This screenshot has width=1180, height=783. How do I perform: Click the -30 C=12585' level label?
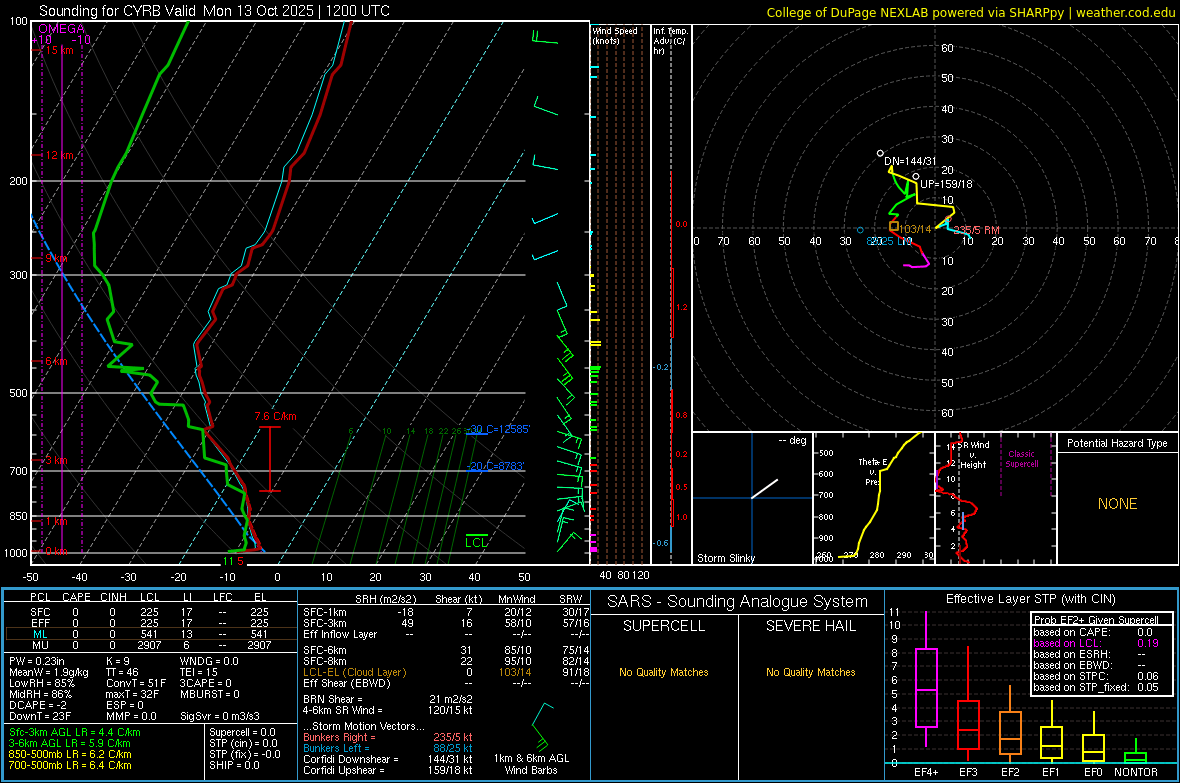[499, 429]
